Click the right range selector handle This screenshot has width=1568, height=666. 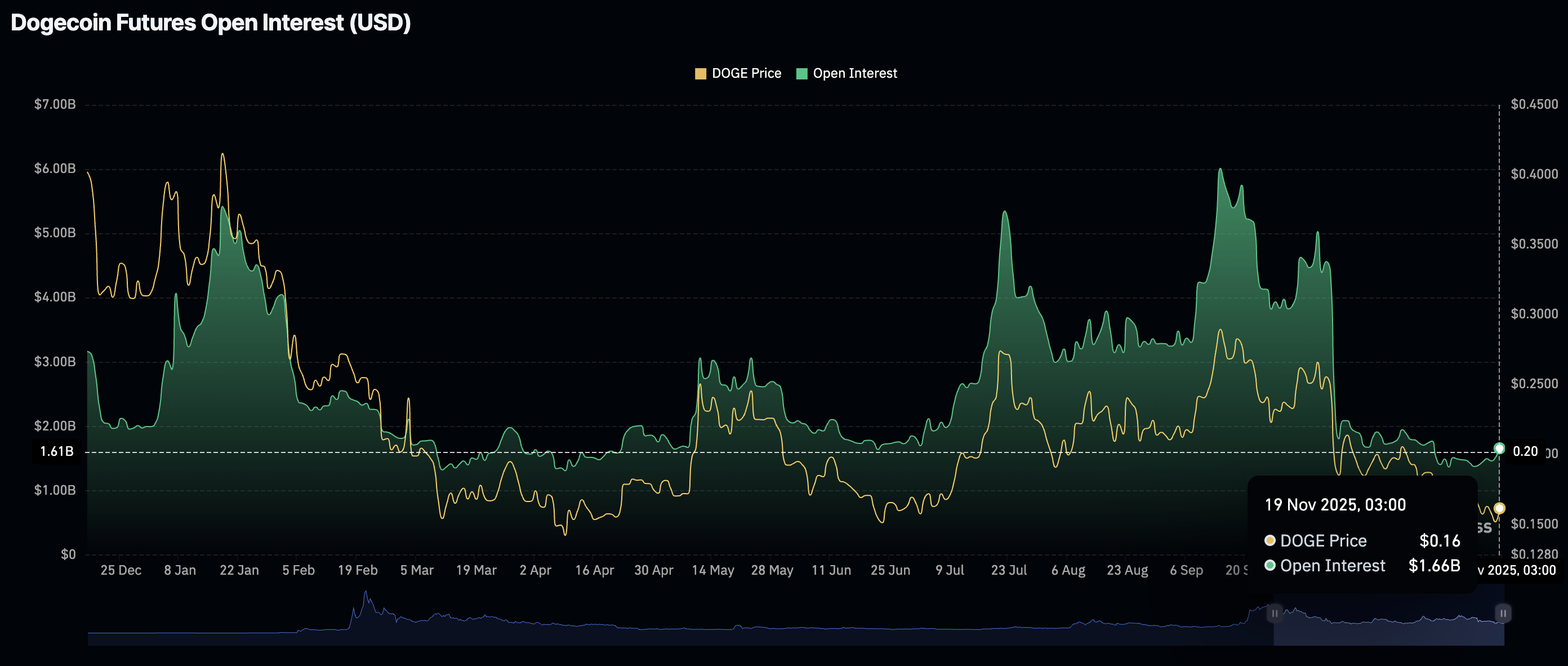coord(1503,613)
